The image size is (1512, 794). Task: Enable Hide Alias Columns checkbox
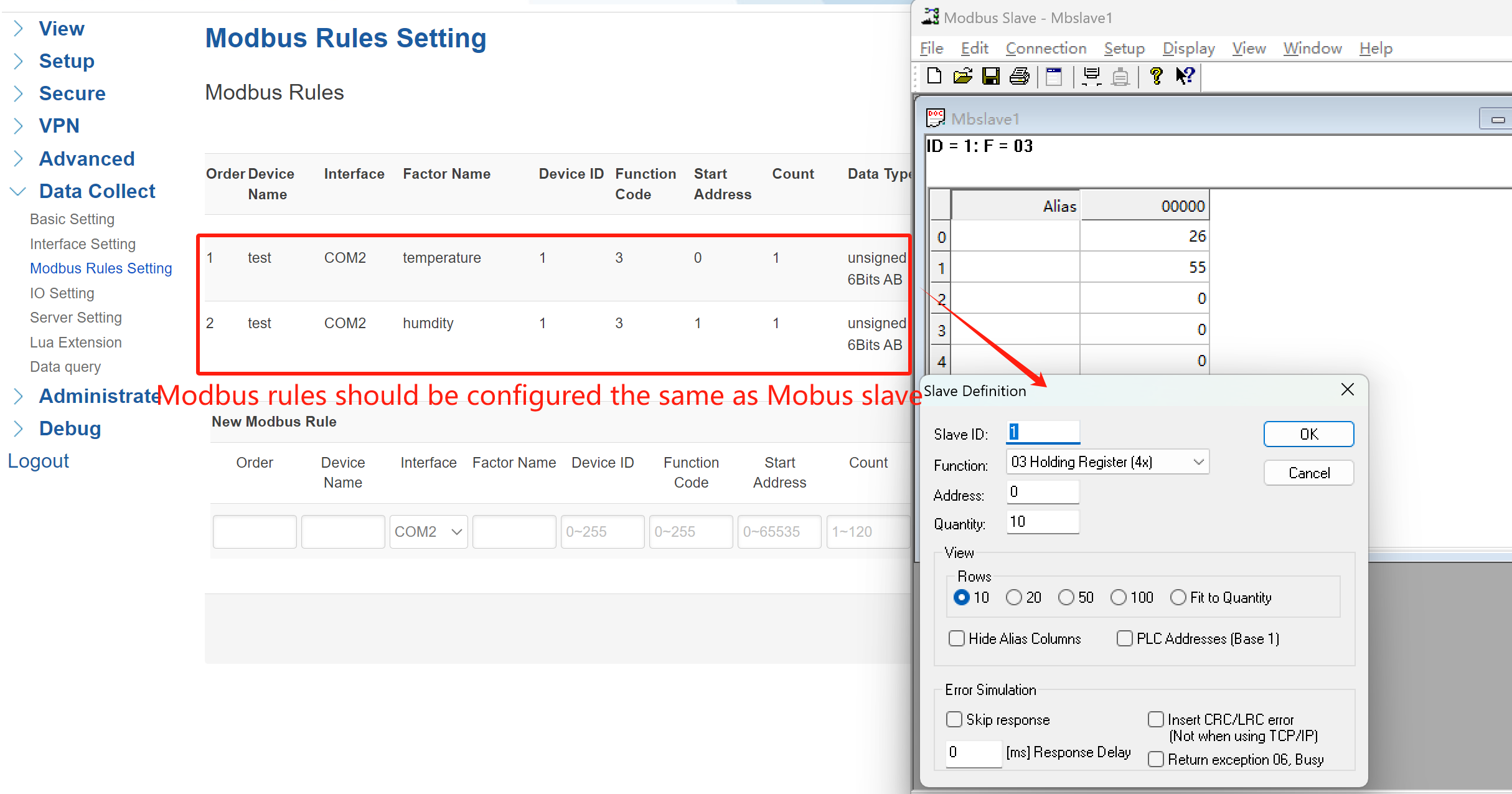957,638
